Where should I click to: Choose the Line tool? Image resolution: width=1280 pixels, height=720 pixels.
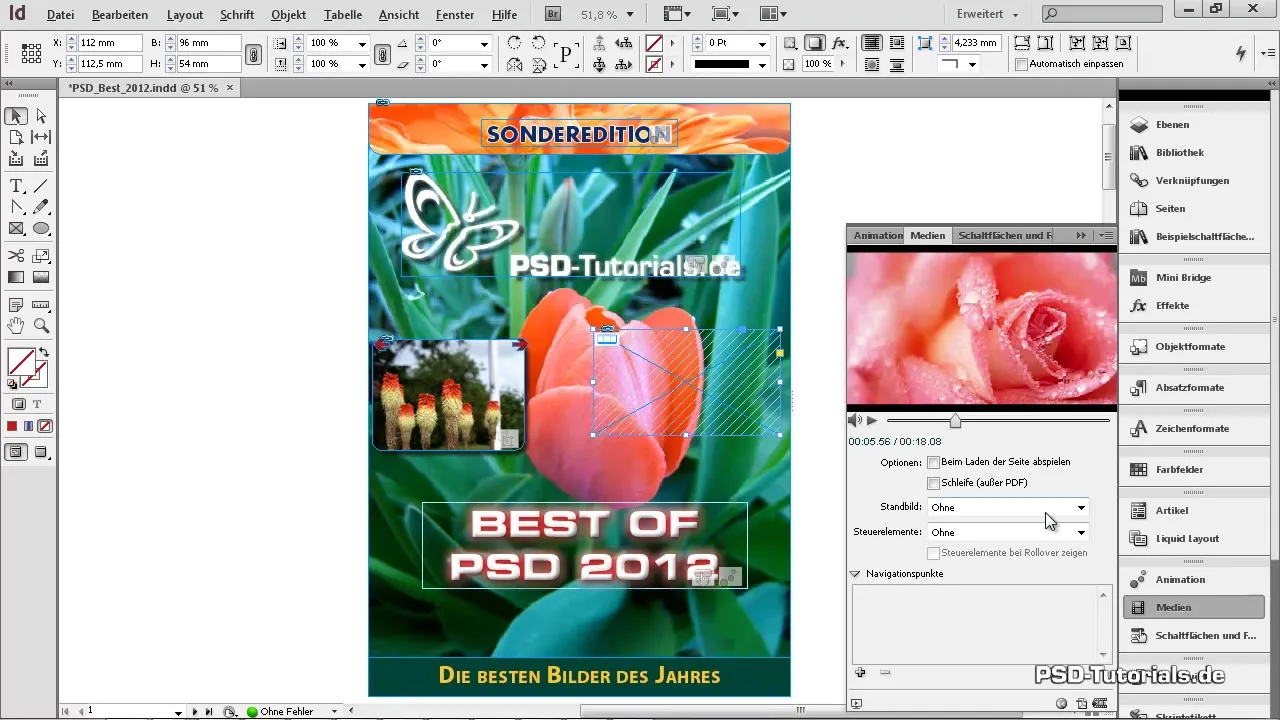41,186
